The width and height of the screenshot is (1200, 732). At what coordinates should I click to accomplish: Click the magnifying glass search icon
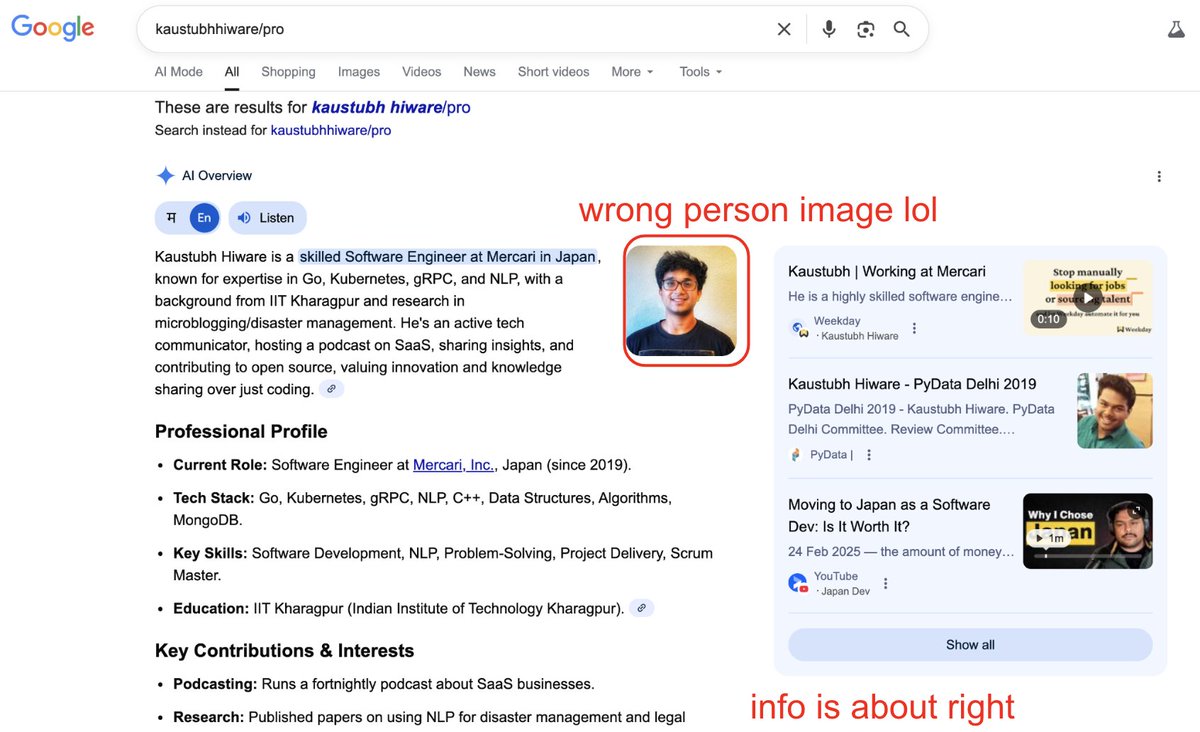(x=902, y=29)
